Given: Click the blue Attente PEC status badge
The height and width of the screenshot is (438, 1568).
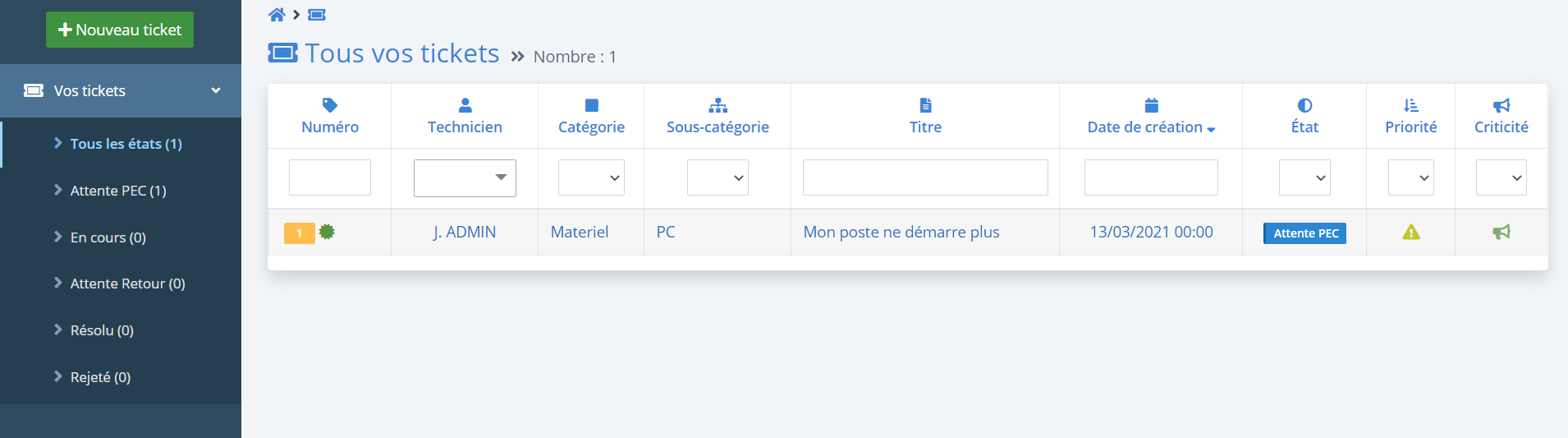Looking at the screenshot, I should click(1304, 233).
